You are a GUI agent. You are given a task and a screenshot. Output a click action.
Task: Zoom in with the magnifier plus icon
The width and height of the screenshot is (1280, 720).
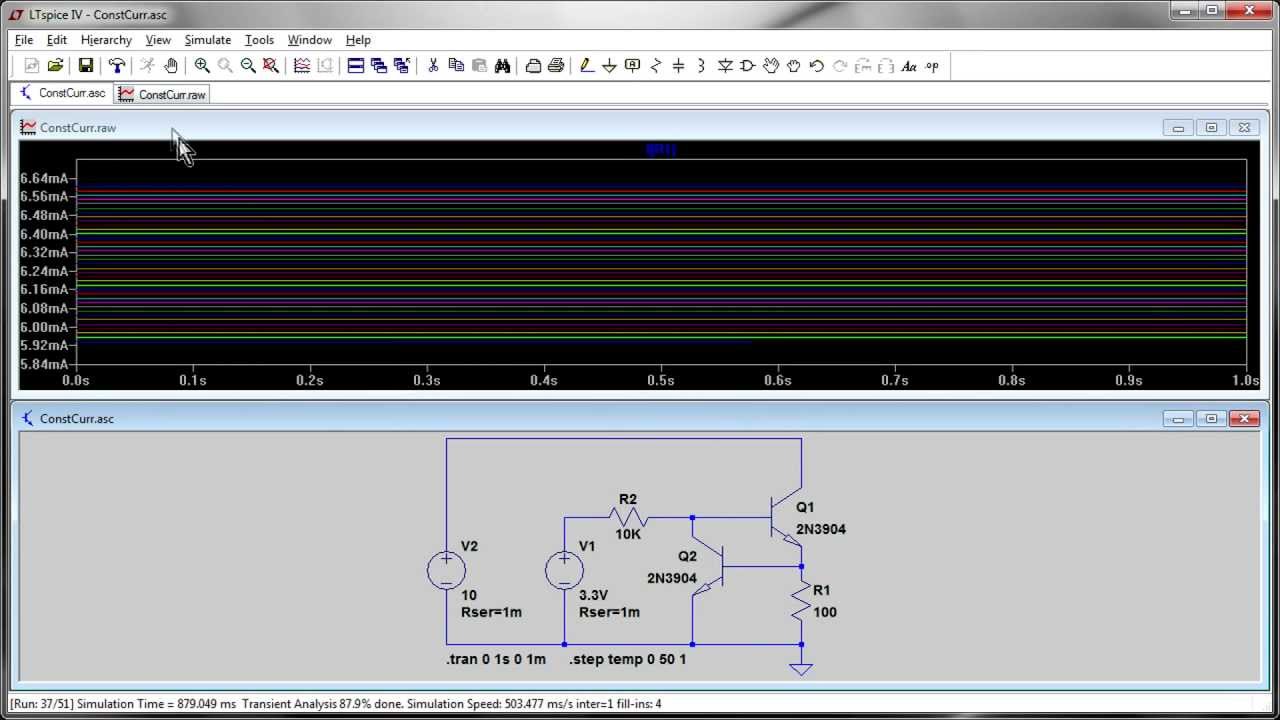tap(202, 66)
